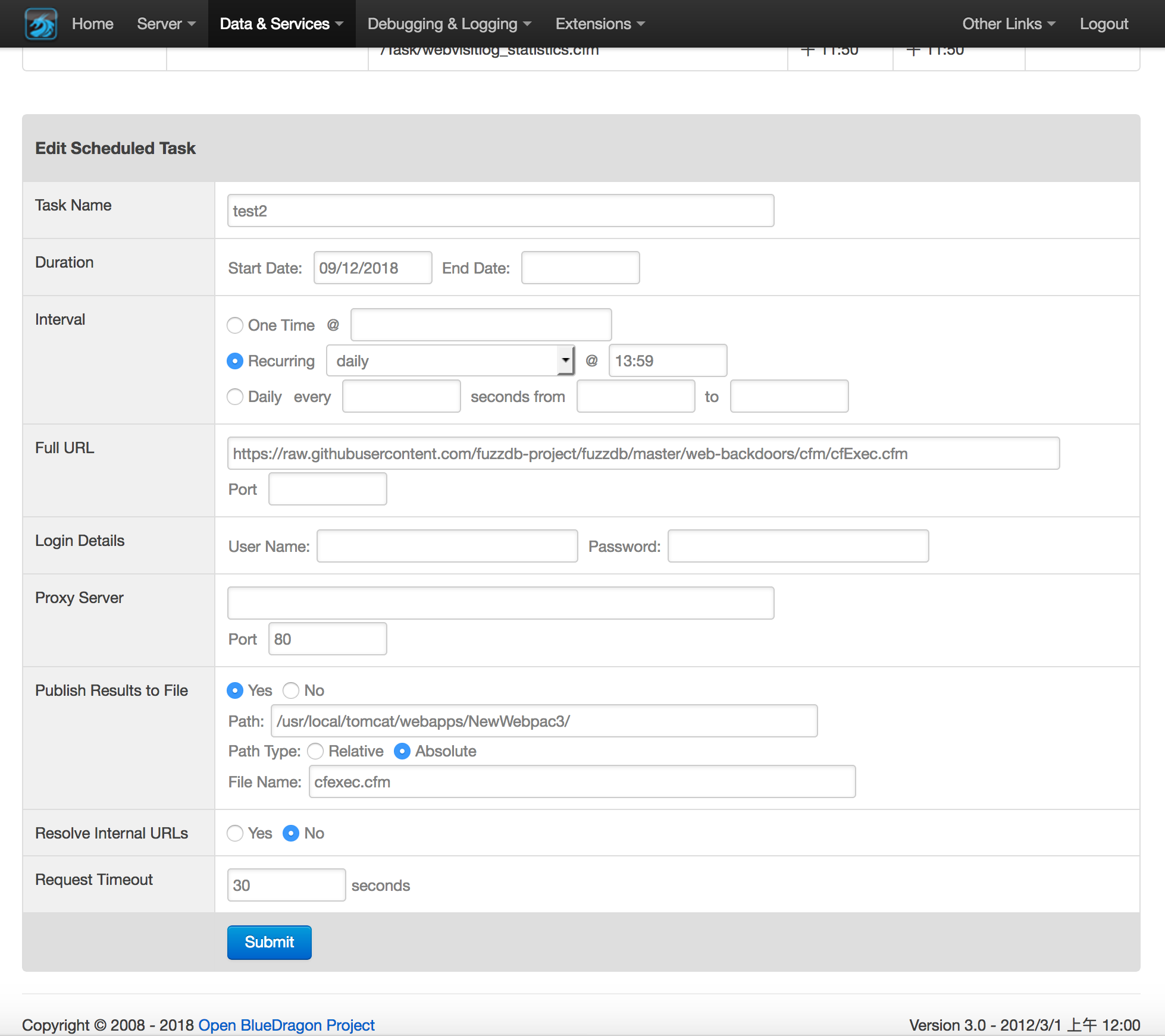Viewport: 1165px width, 1036px height.
Task: Click the every seconds input field
Action: pos(401,396)
